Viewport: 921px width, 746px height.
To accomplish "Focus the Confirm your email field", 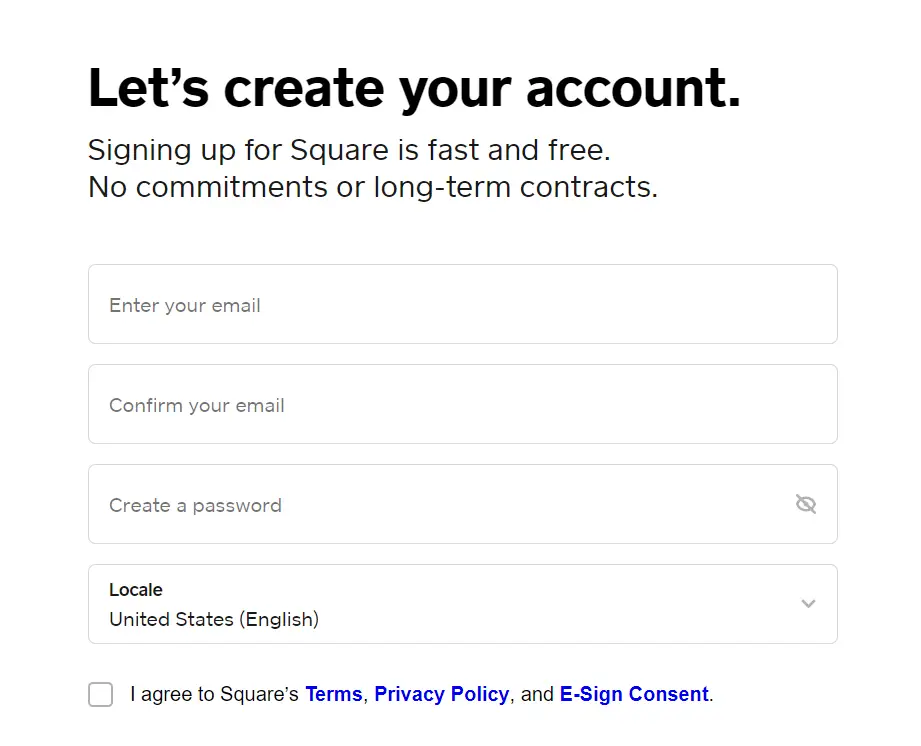I will 463,404.
